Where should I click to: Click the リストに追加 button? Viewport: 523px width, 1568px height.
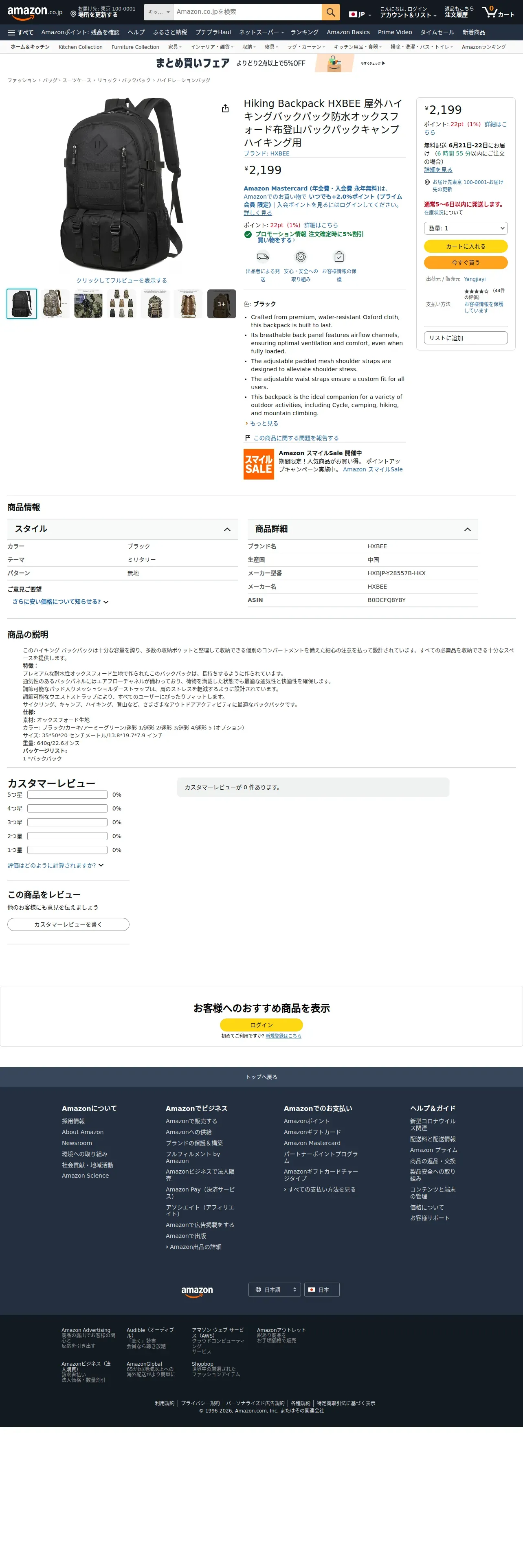pos(466,338)
